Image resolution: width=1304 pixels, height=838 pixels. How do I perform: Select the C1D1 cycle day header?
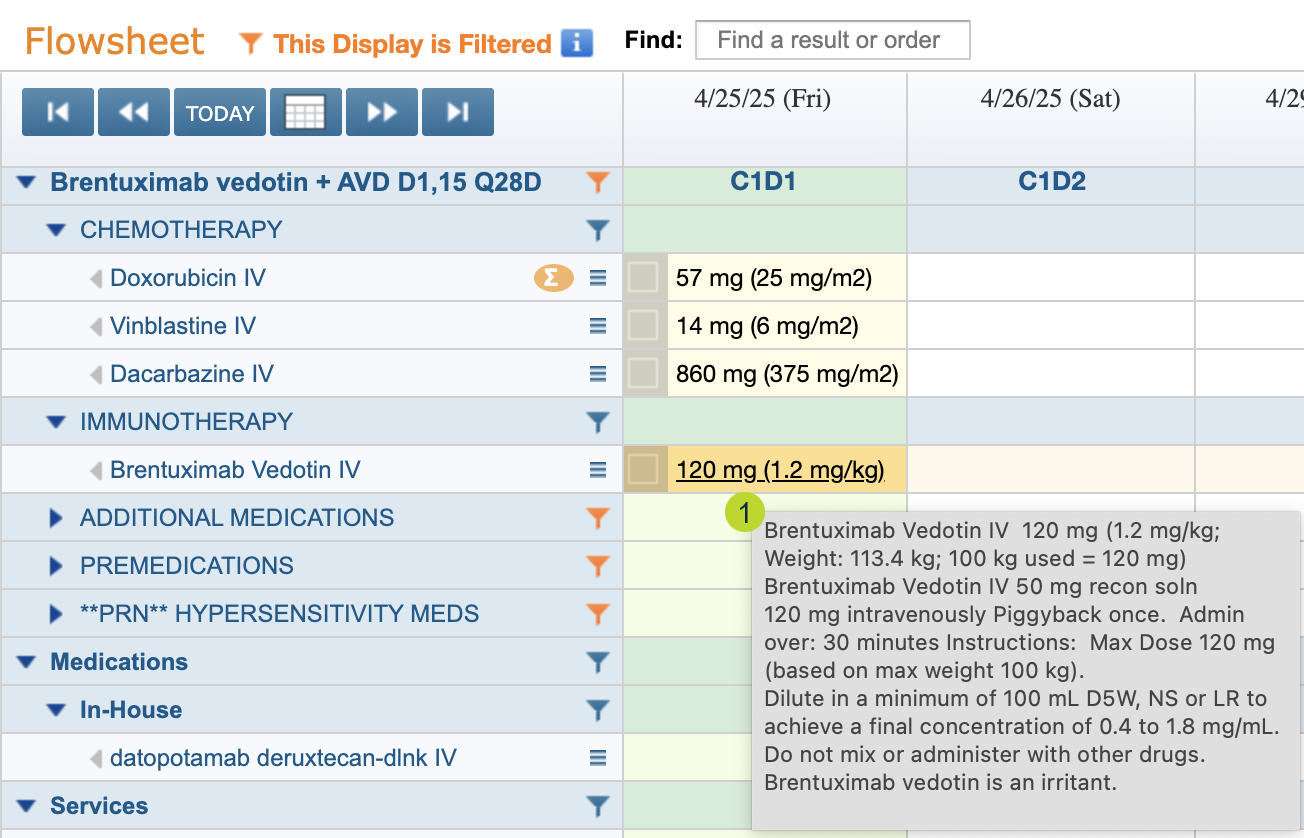[x=764, y=182]
